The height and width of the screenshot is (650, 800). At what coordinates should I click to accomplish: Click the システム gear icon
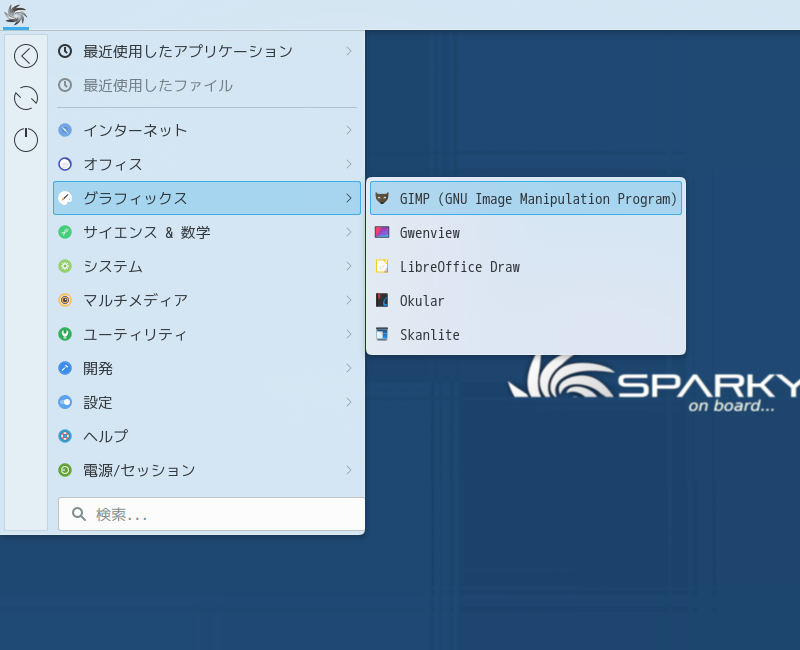[x=65, y=266]
